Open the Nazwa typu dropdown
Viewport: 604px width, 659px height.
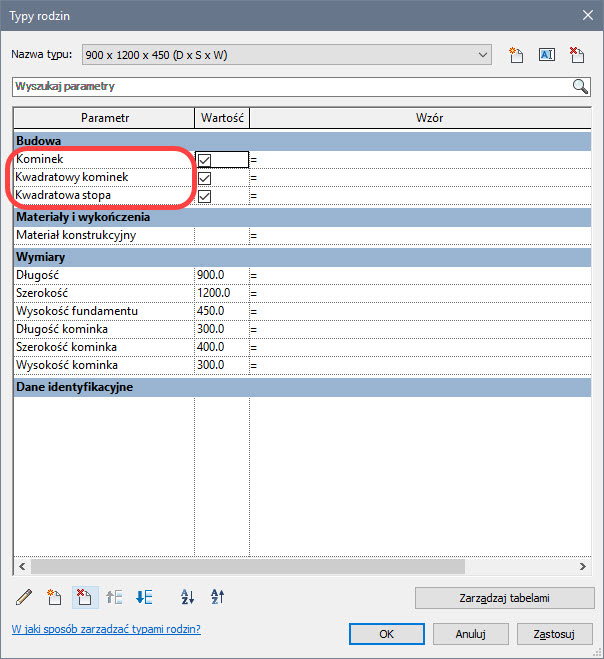[x=484, y=54]
